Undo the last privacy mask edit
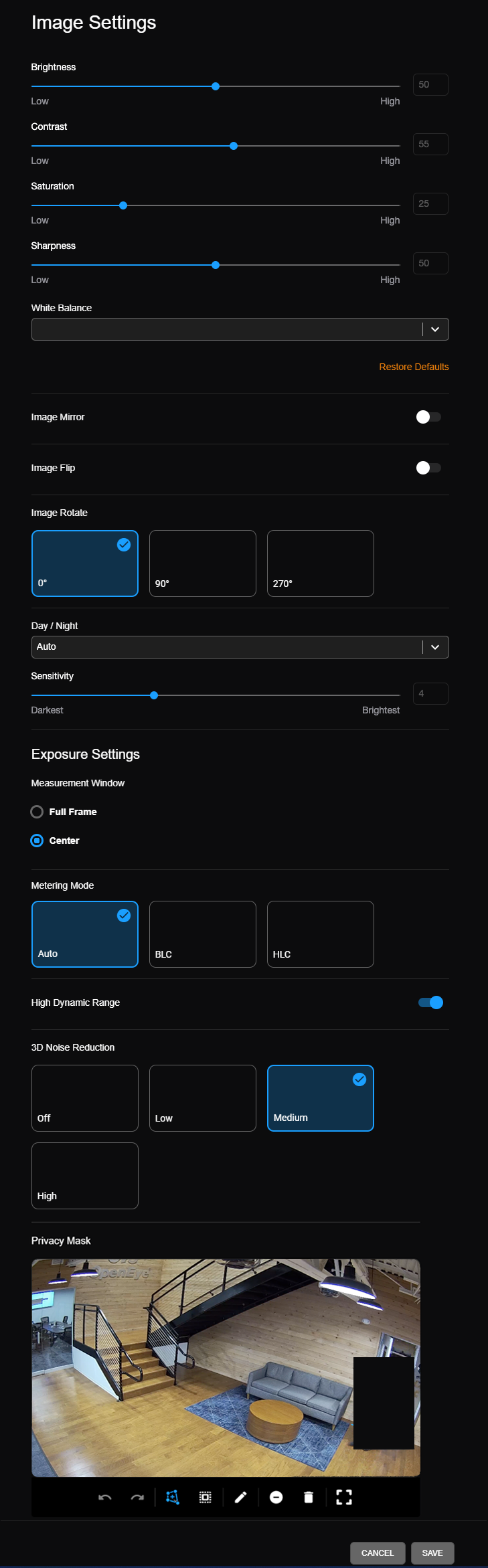The width and height of the screenshot is (488, 1568). (105, 1497)
